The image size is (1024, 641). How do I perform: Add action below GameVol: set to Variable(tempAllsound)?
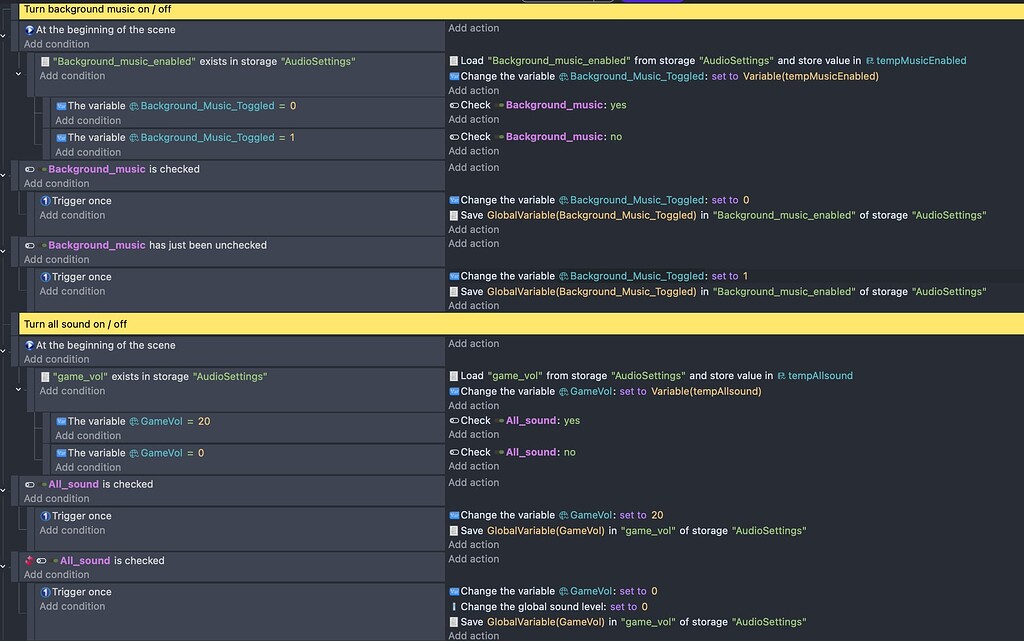pyautogui.click(x=473, y=406)
